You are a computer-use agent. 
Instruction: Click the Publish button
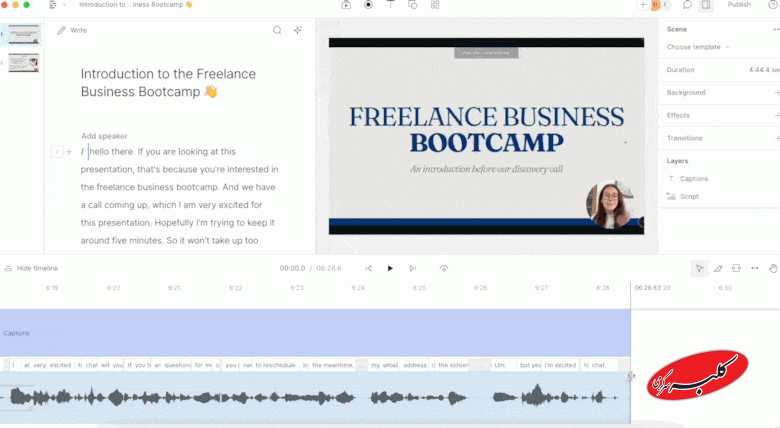point(739,5)
